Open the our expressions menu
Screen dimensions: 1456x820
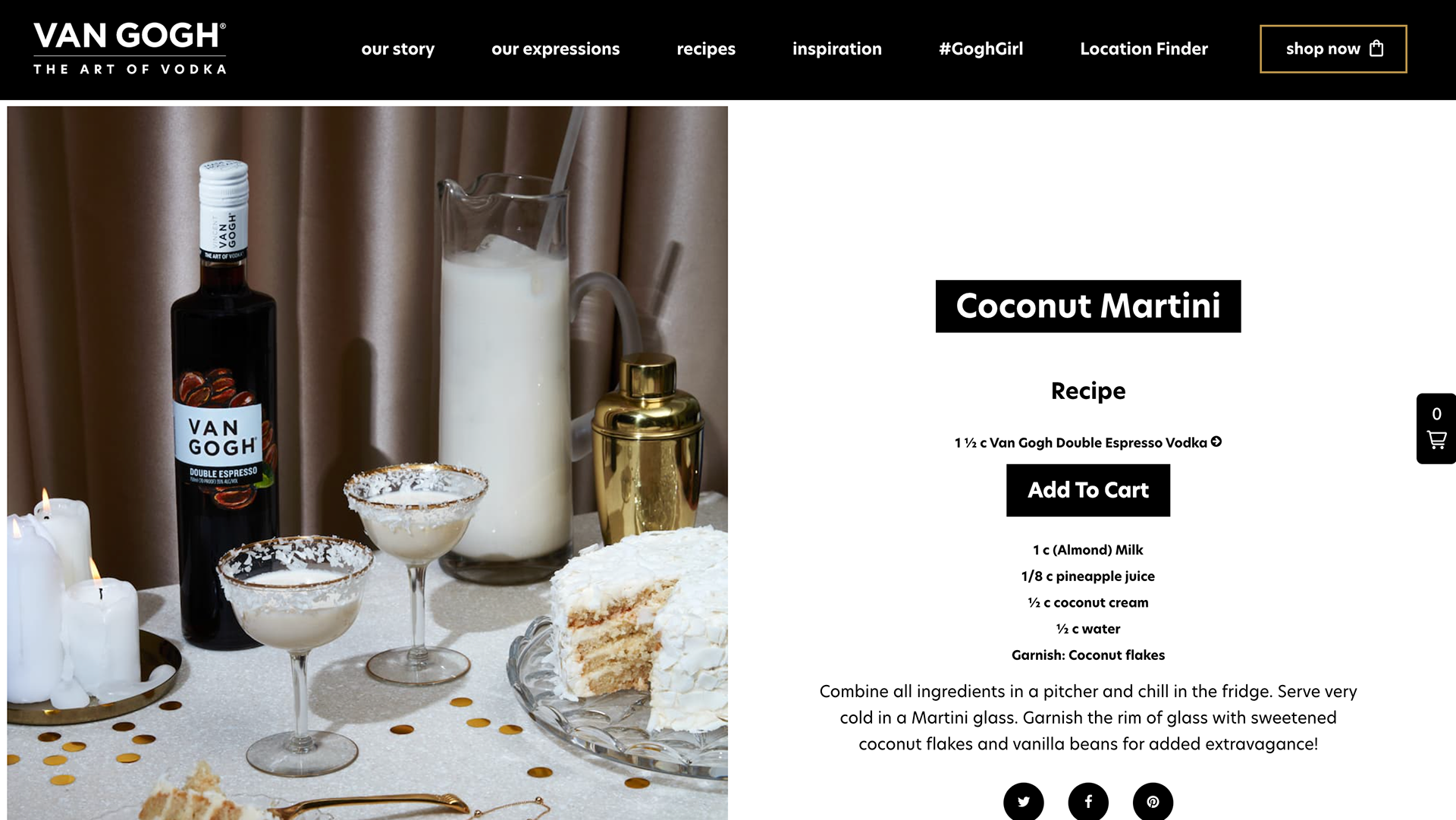(556, 49)
